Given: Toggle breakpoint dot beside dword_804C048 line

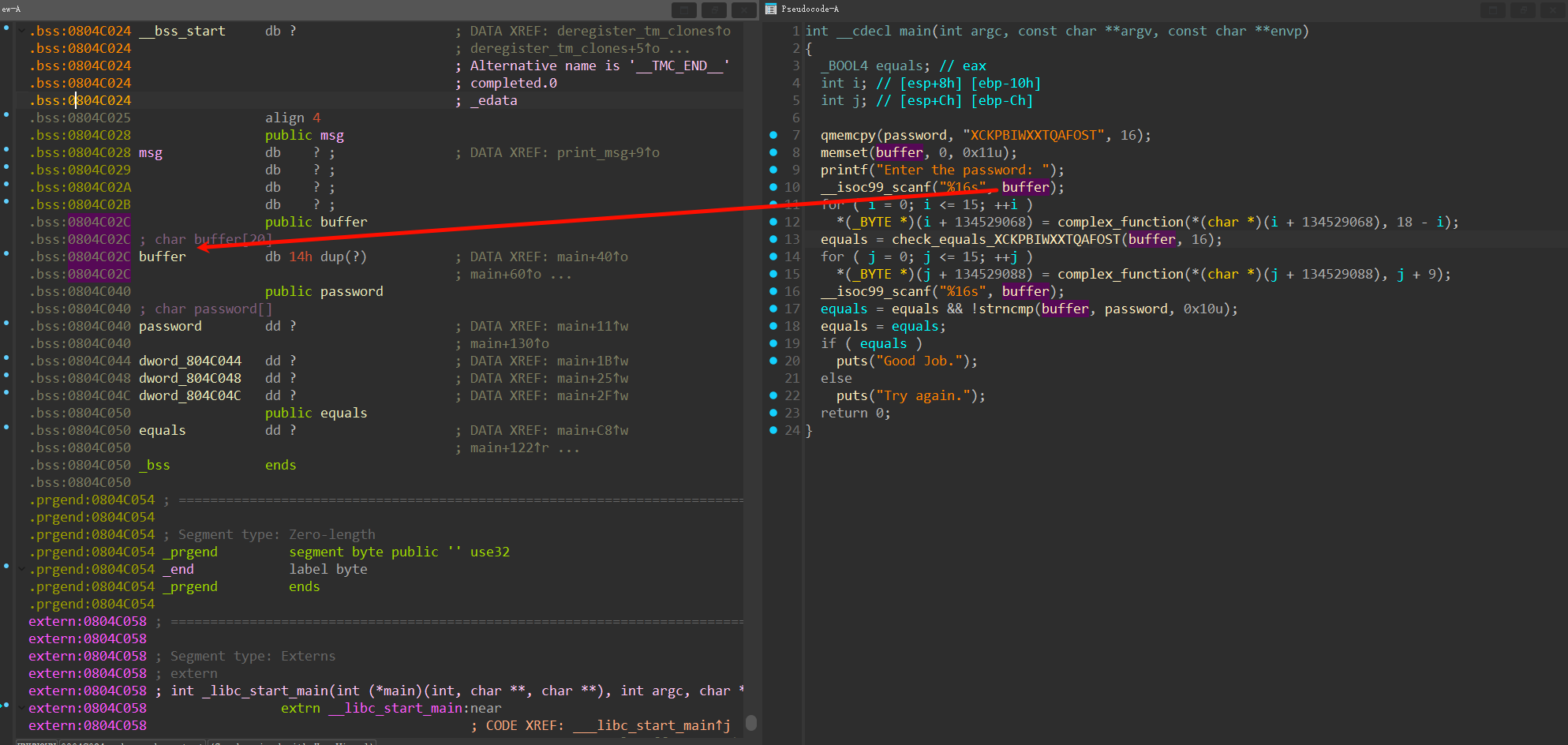Looking at the screenshot, I should [6, 375].
